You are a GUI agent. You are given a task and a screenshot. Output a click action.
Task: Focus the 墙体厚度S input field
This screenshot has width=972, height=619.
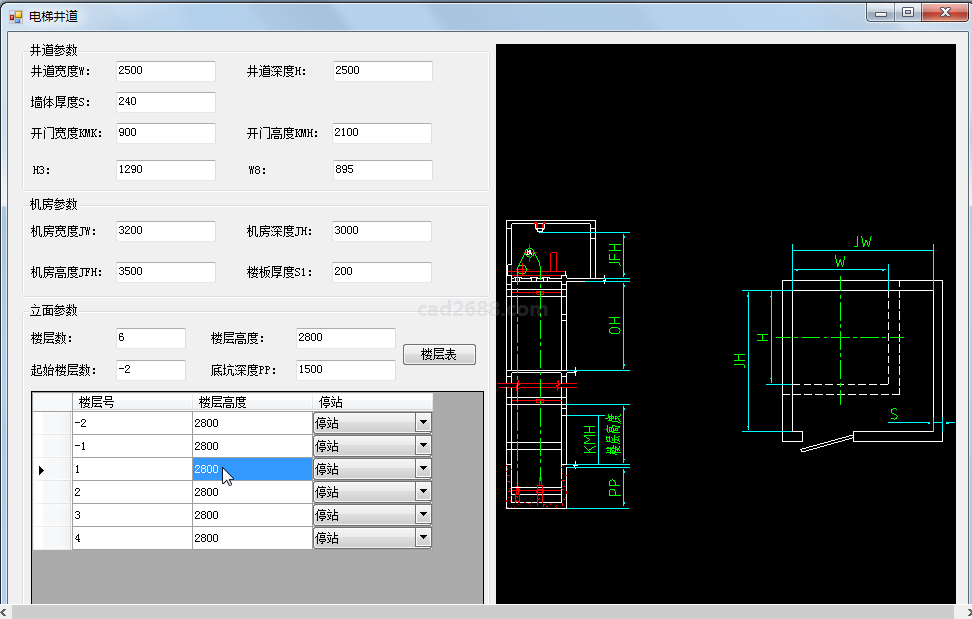[165, 102]
